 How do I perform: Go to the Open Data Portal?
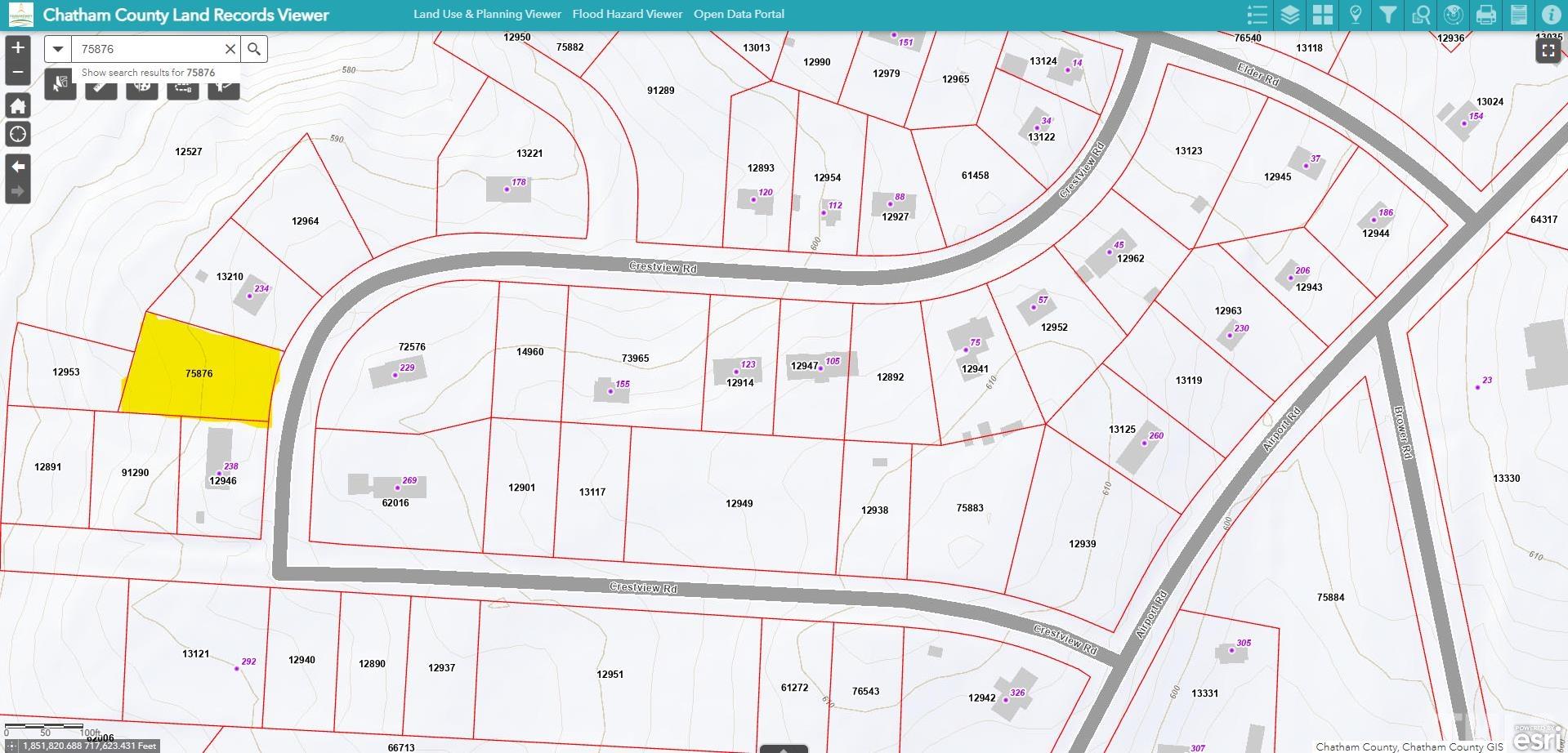click(739, 14)
